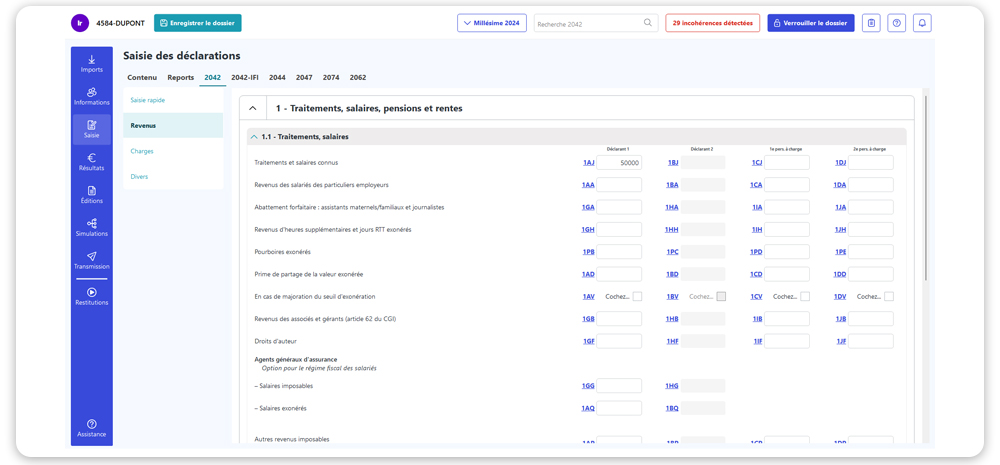
Task: Click the question mark help icon in top bar
Action: coord(897,23)
